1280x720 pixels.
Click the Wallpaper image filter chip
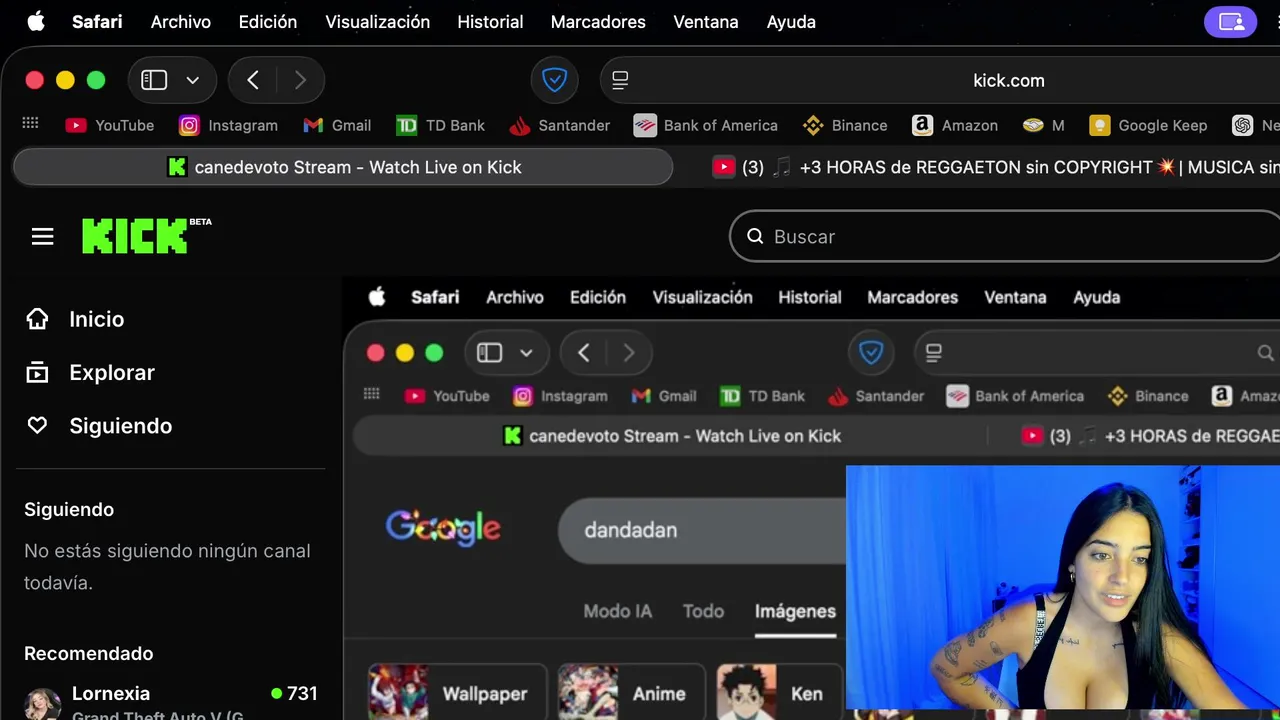458,692
